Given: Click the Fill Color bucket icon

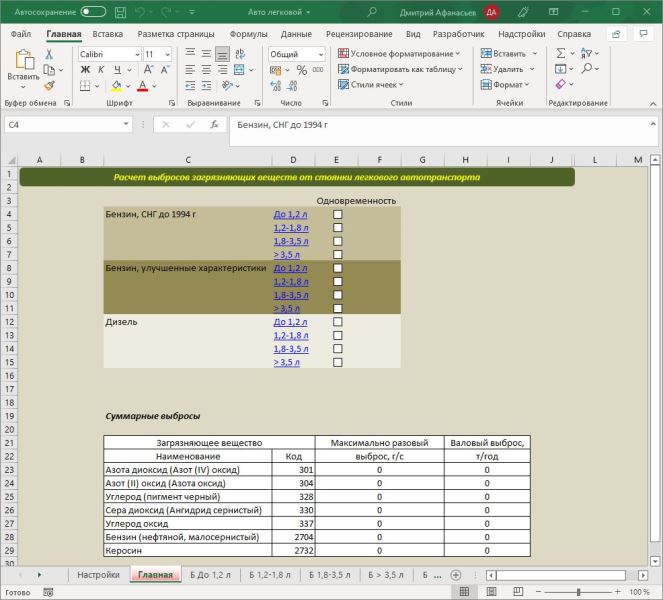Looking at the screenshot, I should click(x=116, y=86).
